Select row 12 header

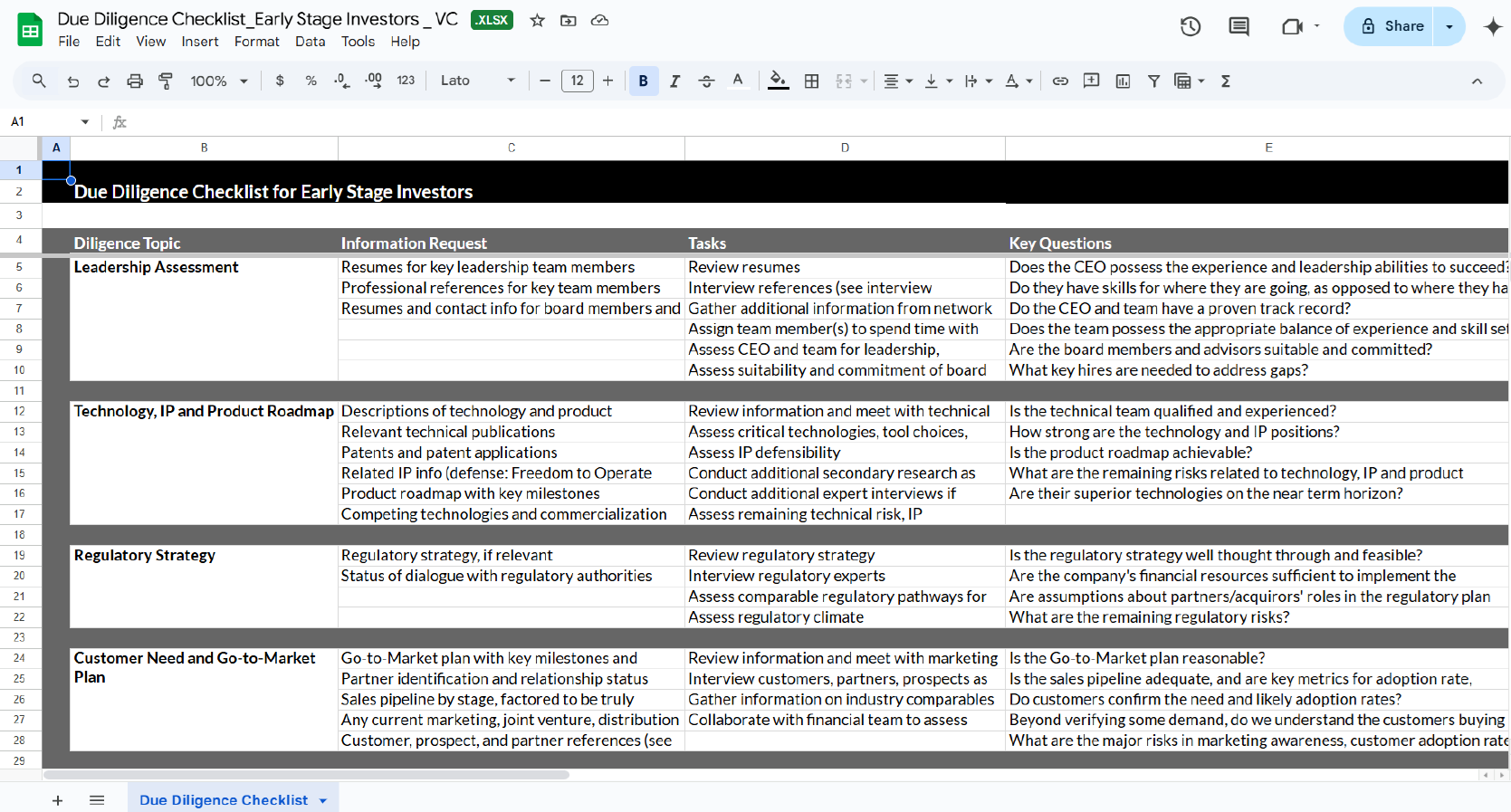pyautogui.click(x=20, y=411)
